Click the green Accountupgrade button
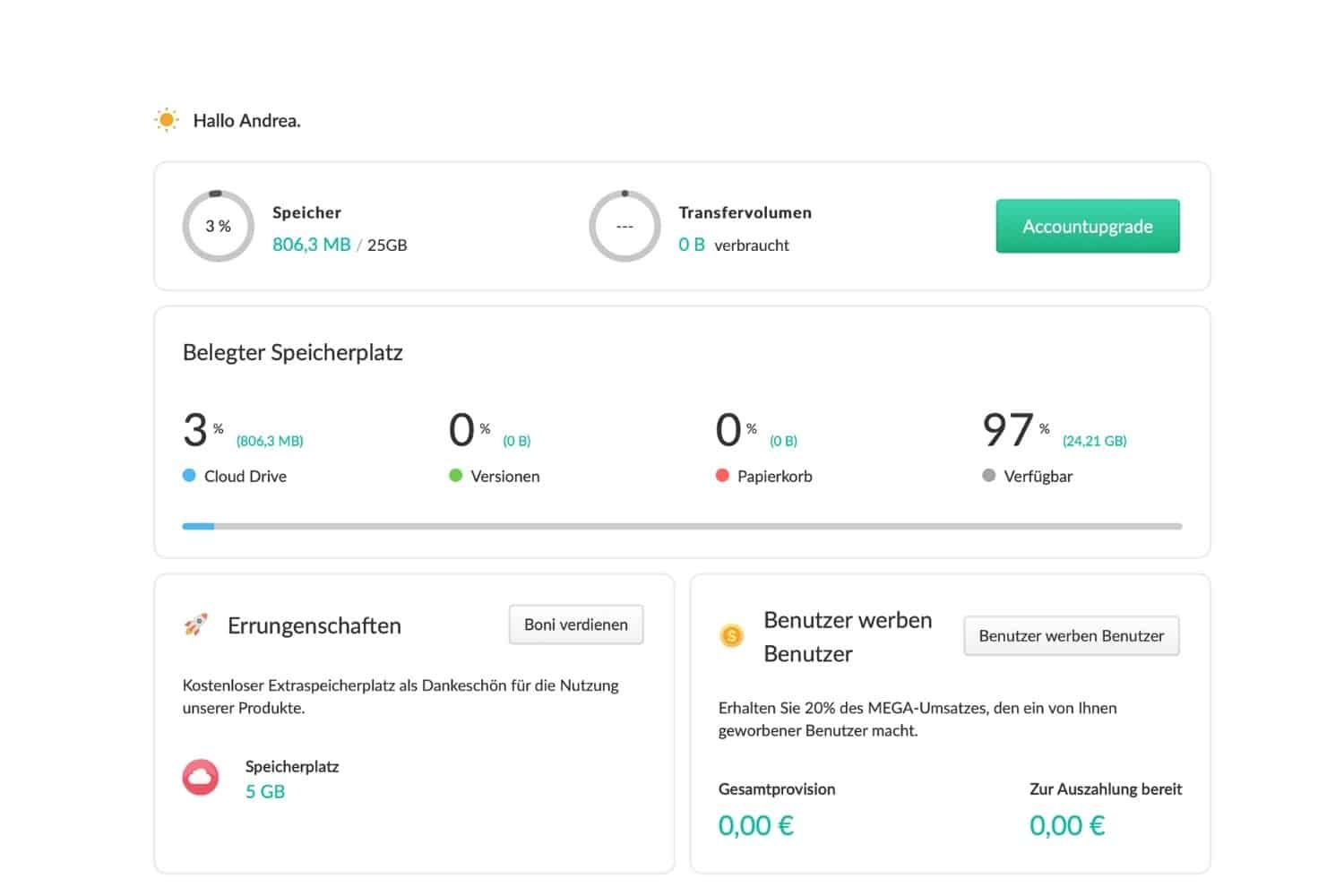This screenshot has height=896, width=1344. tap(1088, 226)
